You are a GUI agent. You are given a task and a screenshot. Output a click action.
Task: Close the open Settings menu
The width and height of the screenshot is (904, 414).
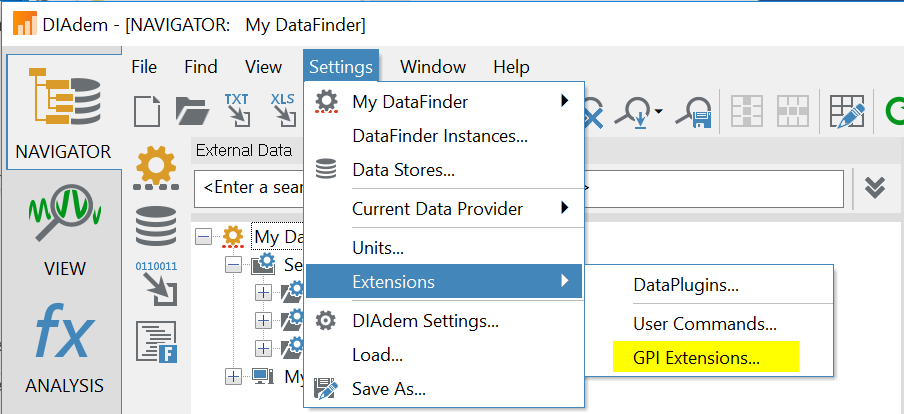click(x=341, y=67)
